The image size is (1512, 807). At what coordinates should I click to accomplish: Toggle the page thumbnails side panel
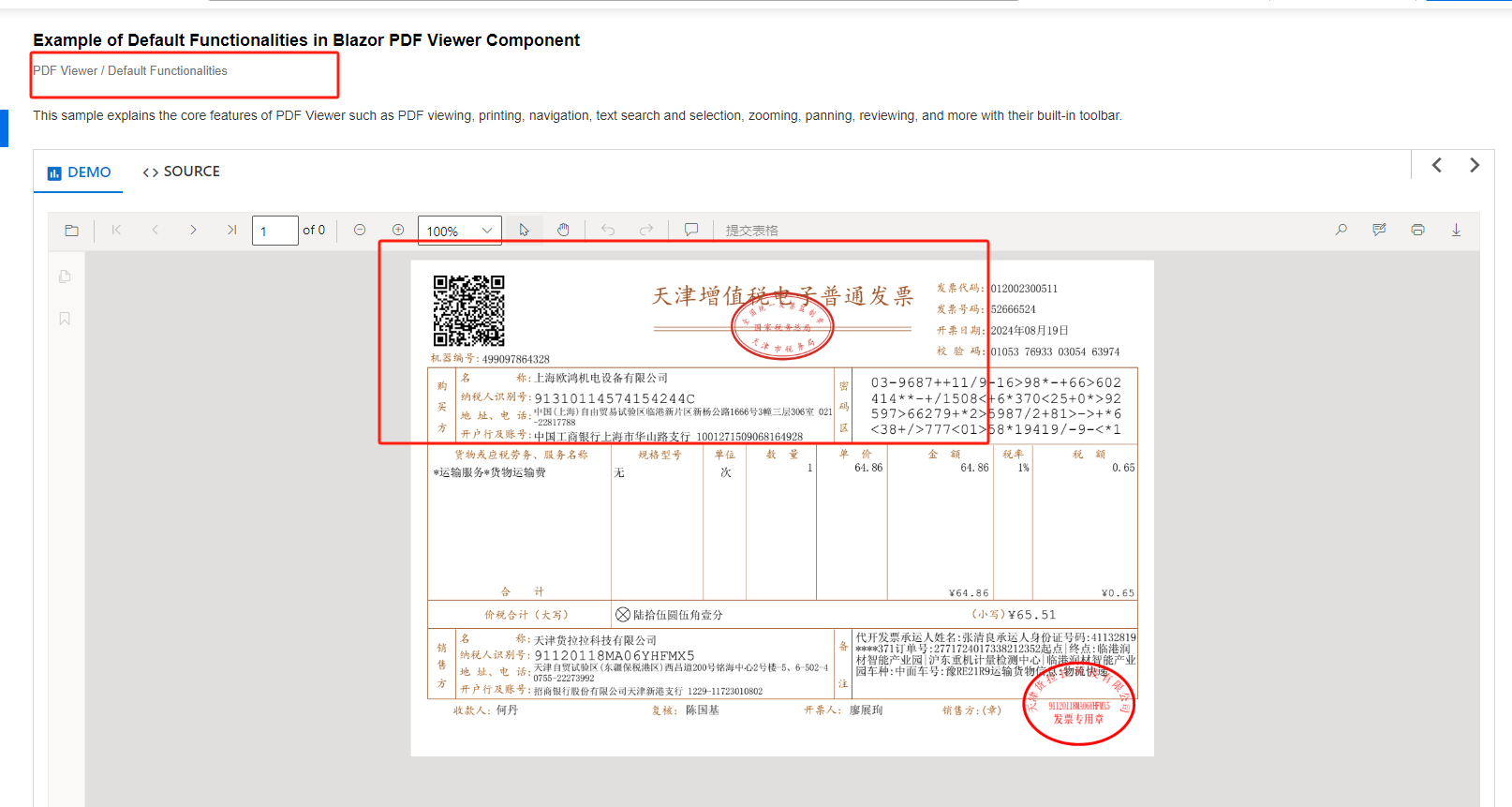pos(65,276)
